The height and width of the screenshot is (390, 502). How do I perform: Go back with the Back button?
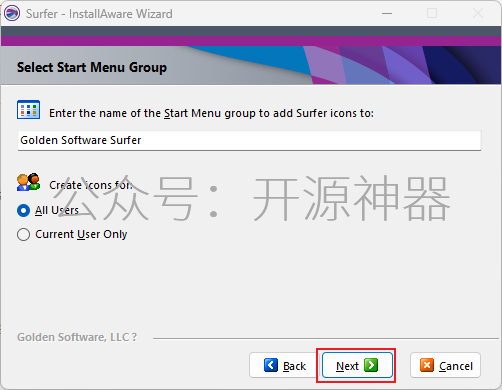click(x=284, y=365)
